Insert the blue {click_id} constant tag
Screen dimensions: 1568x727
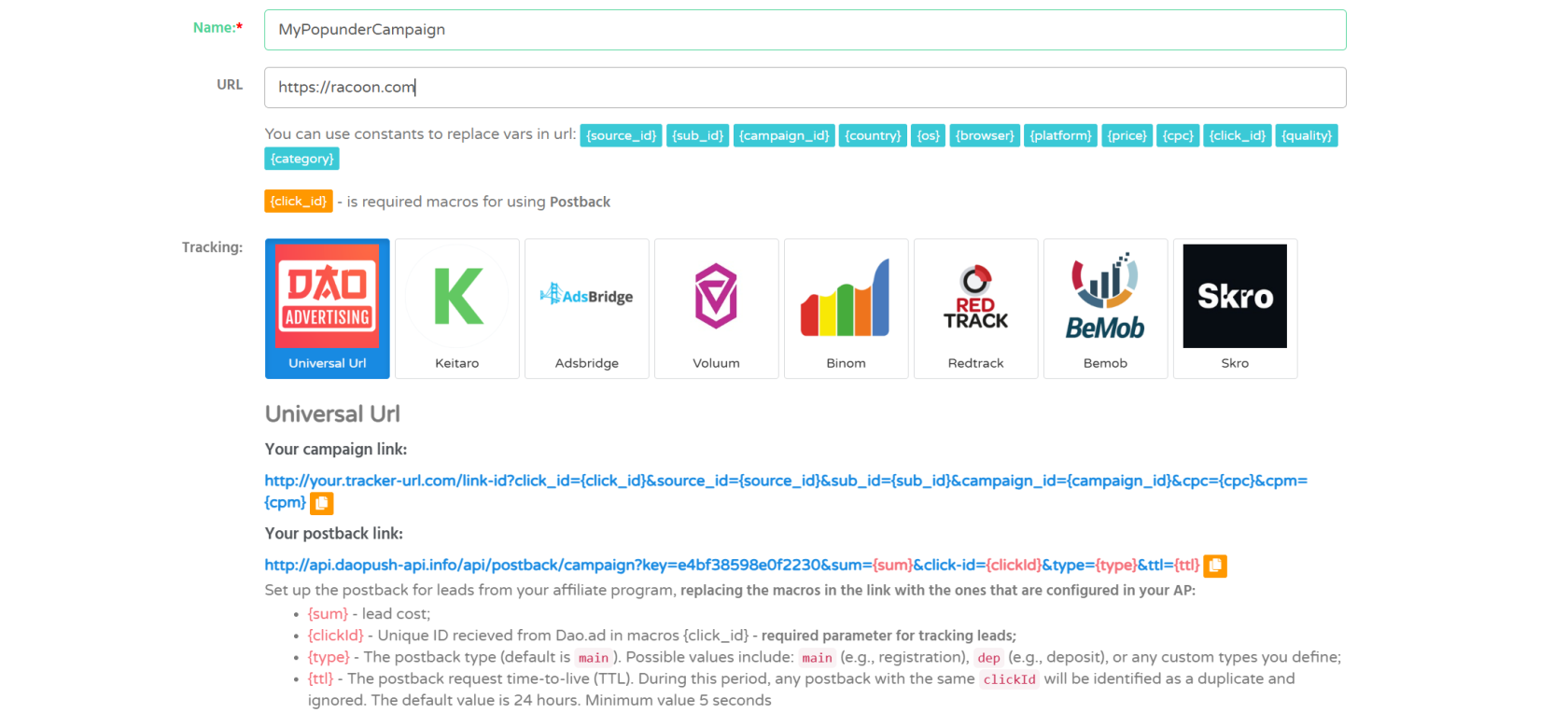click(x=1238, y=135)
